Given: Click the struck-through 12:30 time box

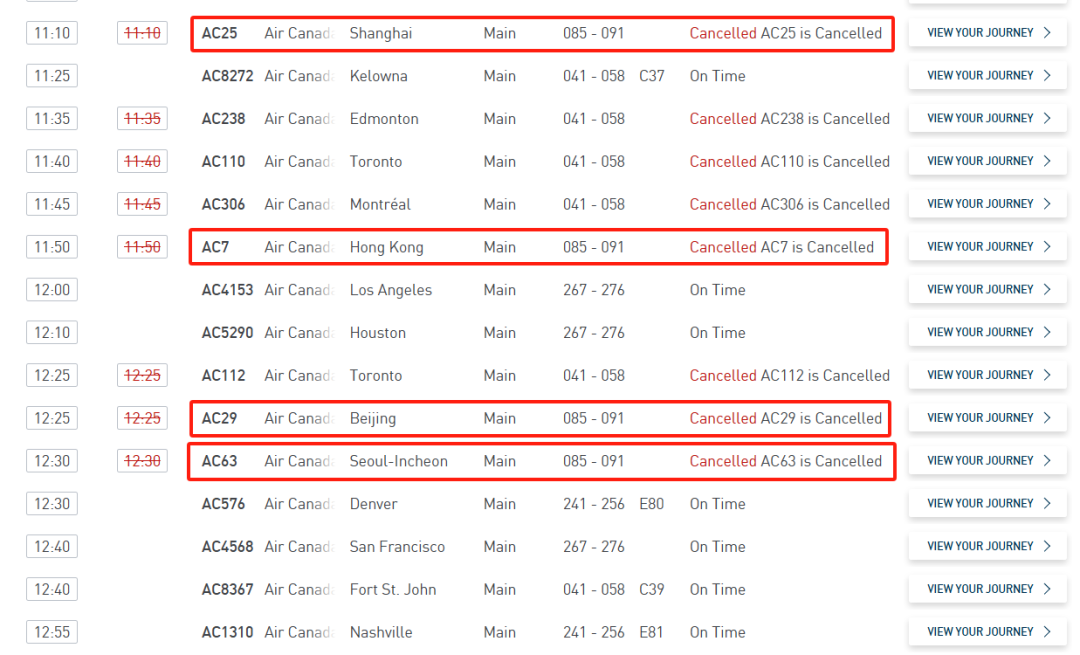Looking at the screenshot, I should pyautogui.click(x=142, y=461).
